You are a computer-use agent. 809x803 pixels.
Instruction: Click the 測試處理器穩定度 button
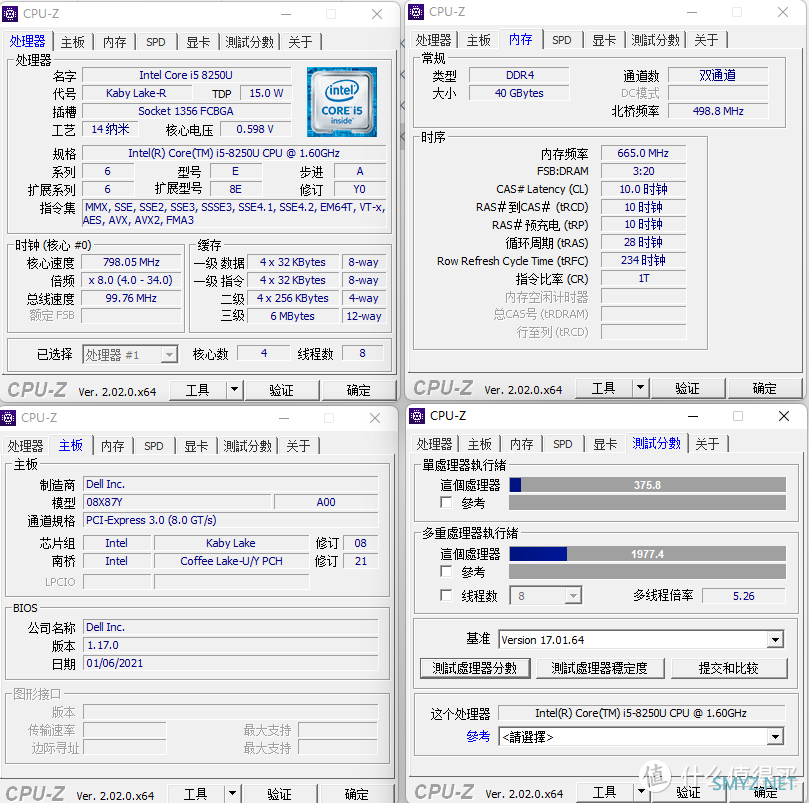click(x=600, y=668)
